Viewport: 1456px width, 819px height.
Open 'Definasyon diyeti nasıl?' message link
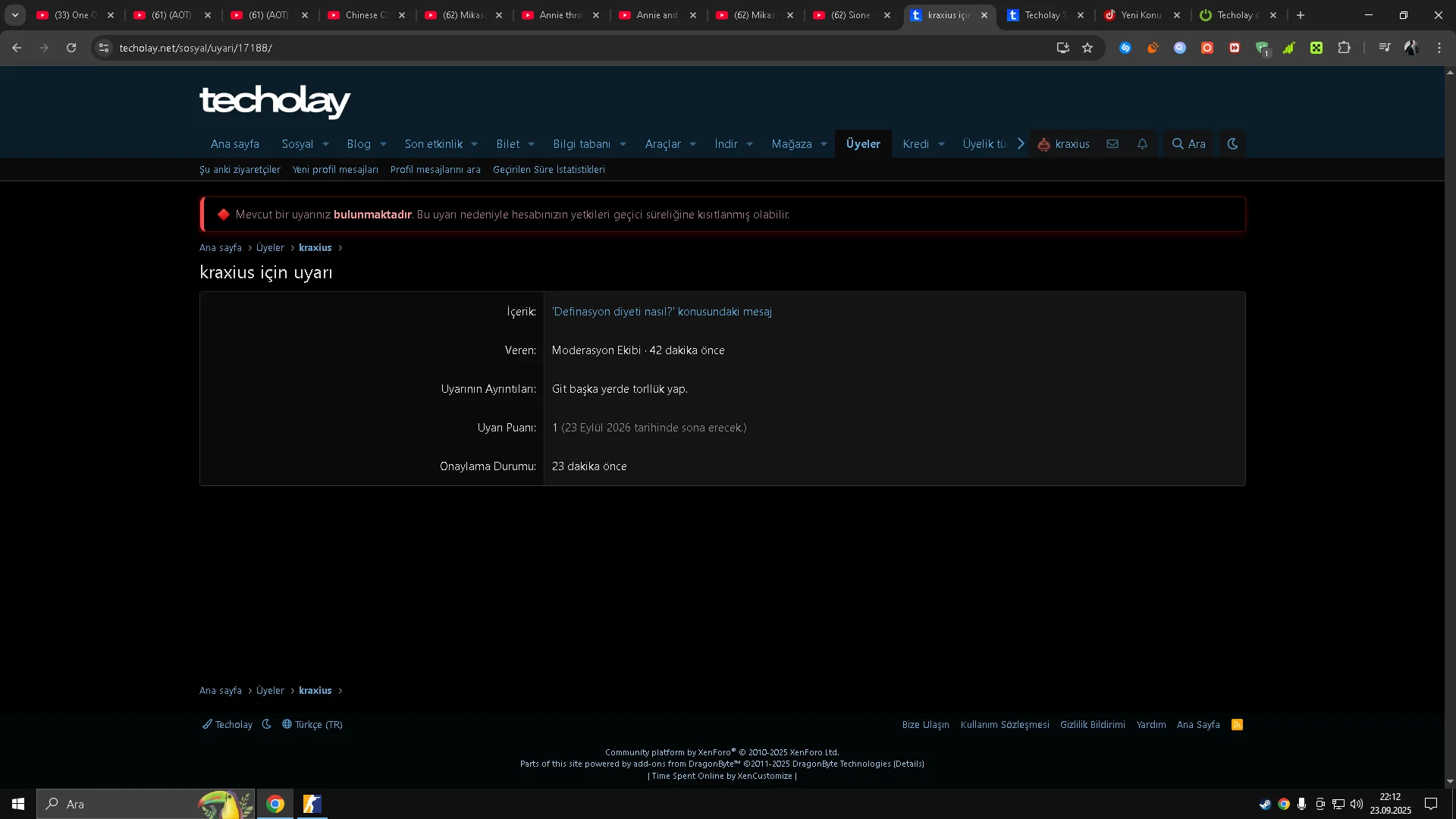coord(661,312)
